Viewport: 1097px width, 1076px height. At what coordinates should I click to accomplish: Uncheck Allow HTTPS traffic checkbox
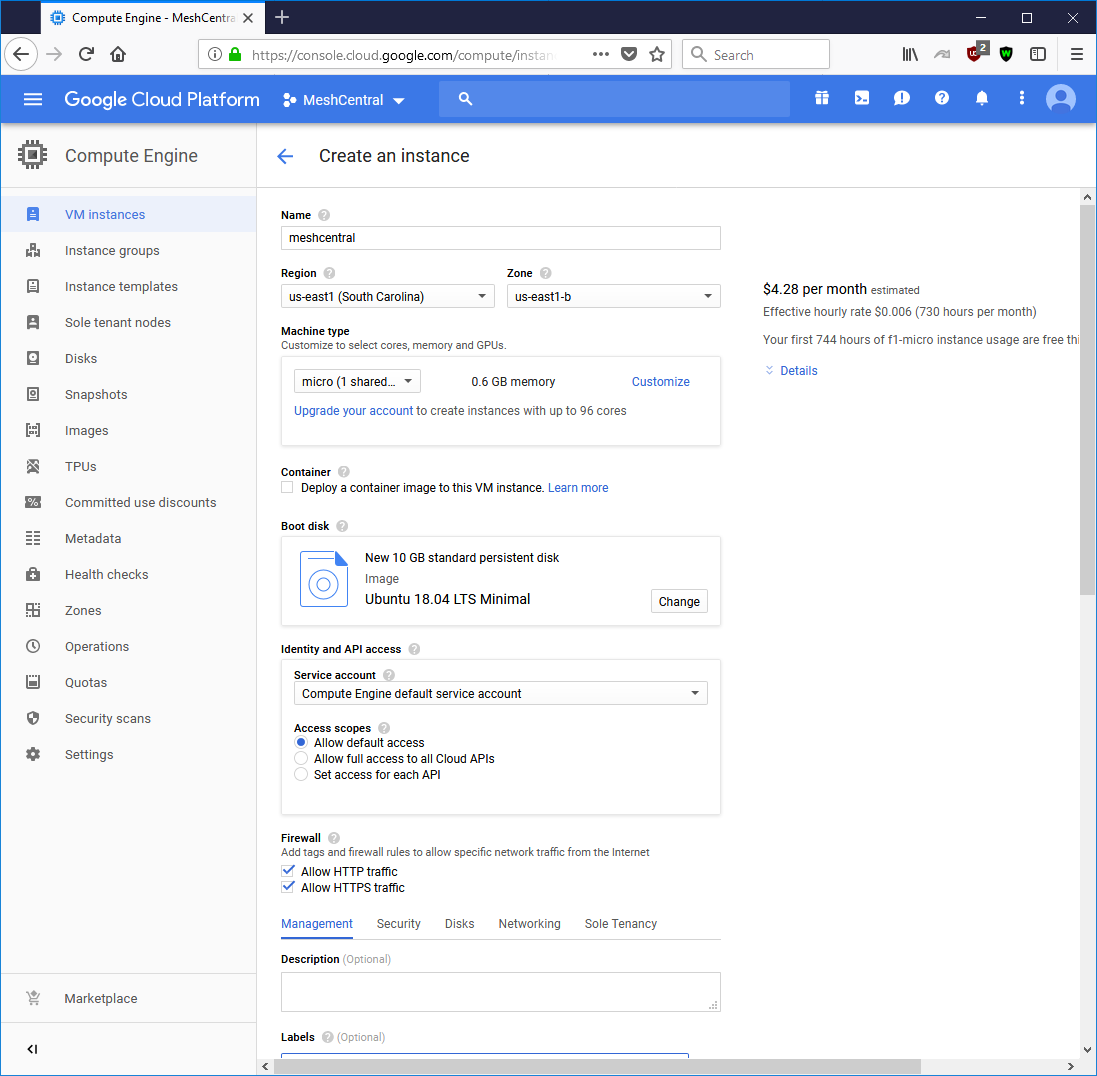click(288, 887)
